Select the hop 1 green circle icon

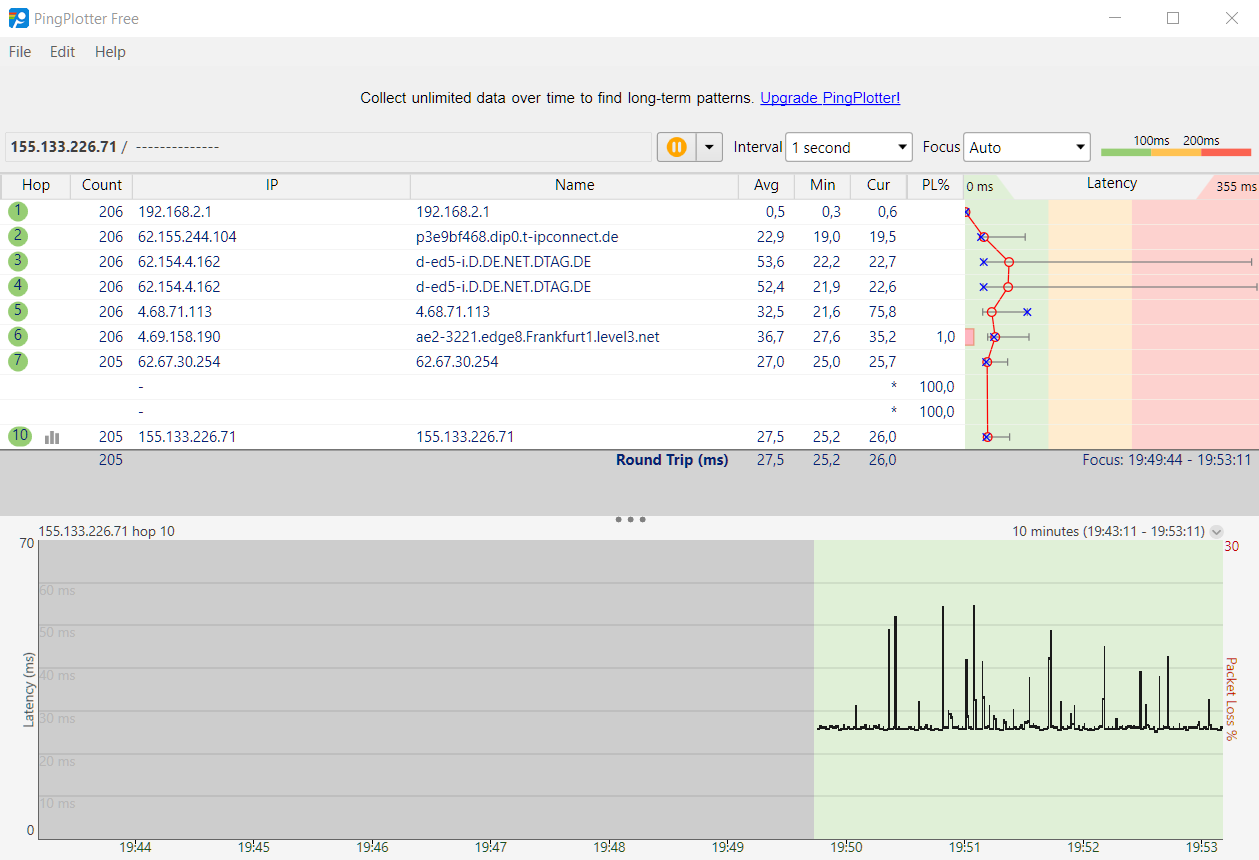tap(17, 211)
